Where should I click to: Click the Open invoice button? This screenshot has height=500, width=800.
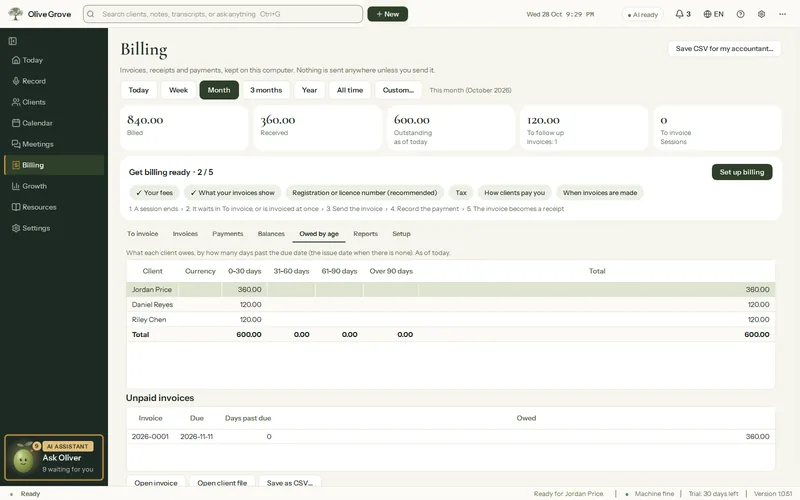[156, 483]
